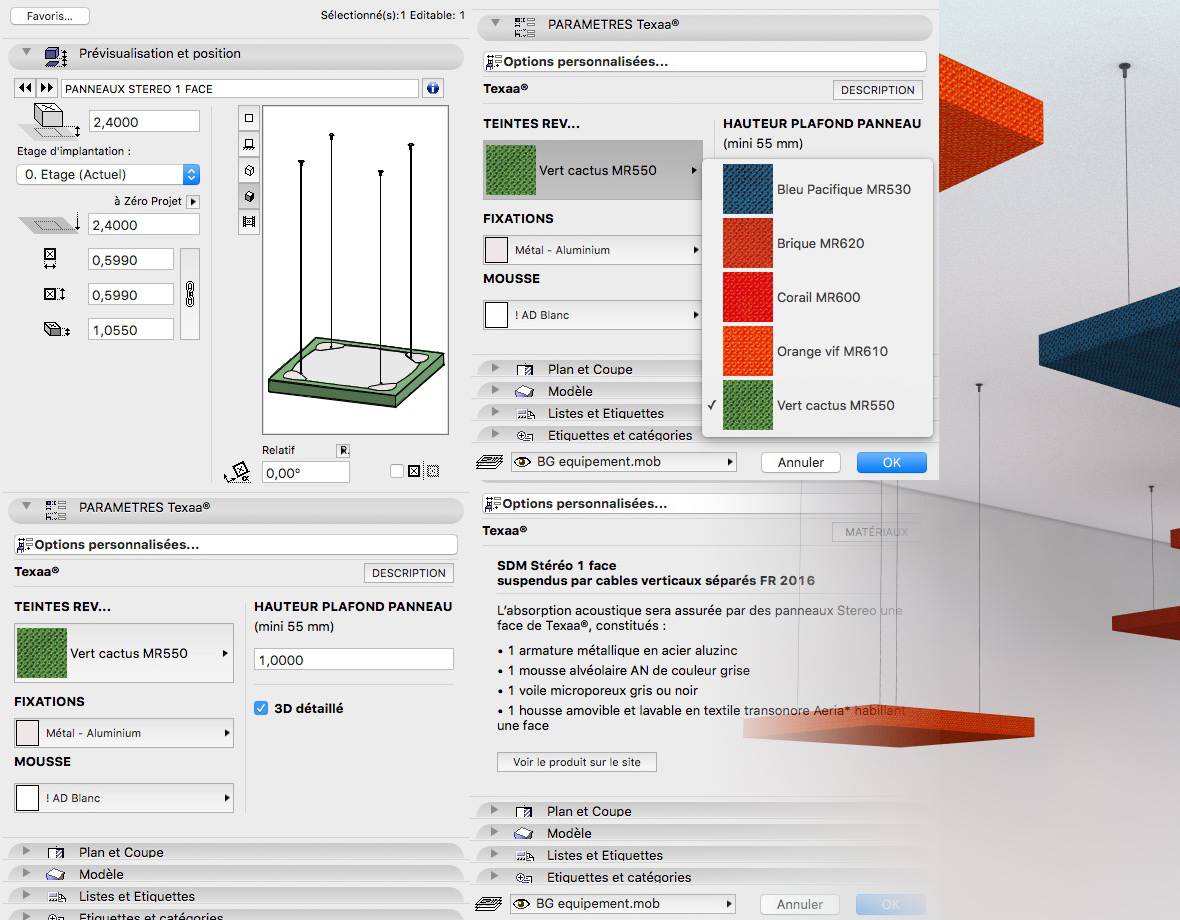Confirm with the blue OK button
1180x920 pixels.
pyautogui.click(x=892, y=463)
